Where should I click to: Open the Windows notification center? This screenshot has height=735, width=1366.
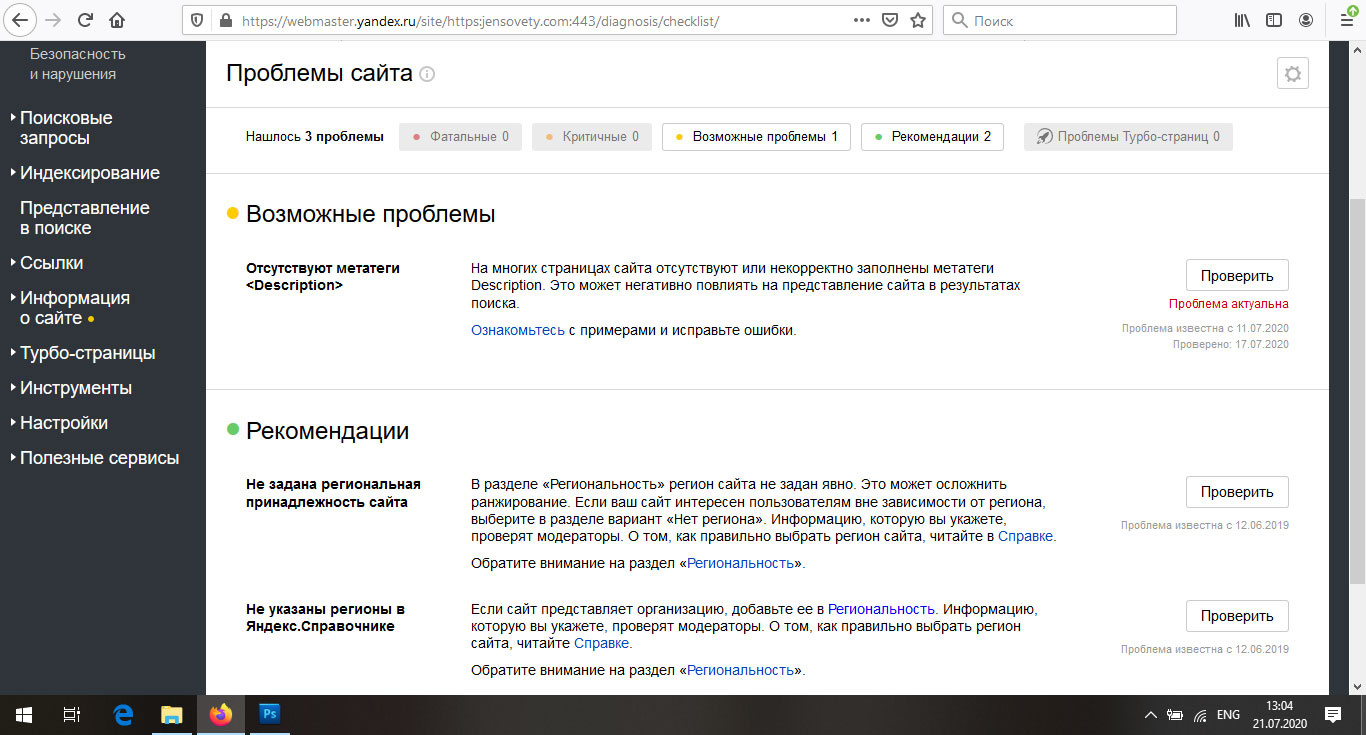coord(1332,714)
